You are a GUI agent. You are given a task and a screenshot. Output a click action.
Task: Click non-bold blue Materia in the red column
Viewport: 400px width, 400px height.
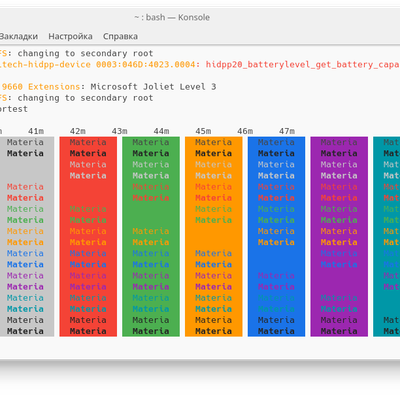coord(88,253)
